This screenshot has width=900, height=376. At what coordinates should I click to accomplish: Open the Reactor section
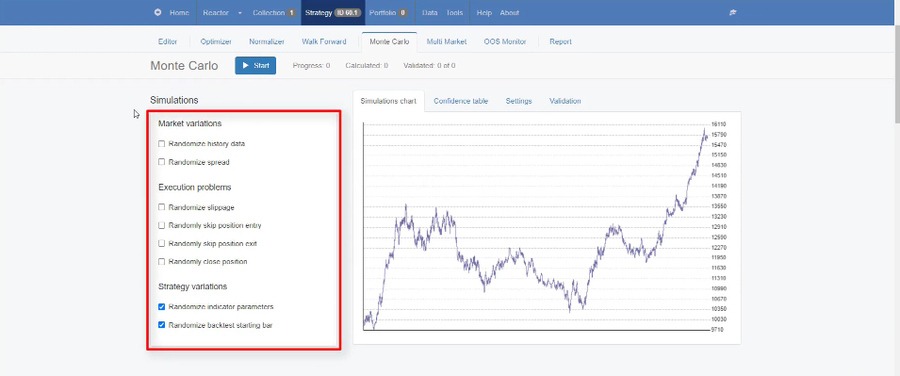pos(216,13)
